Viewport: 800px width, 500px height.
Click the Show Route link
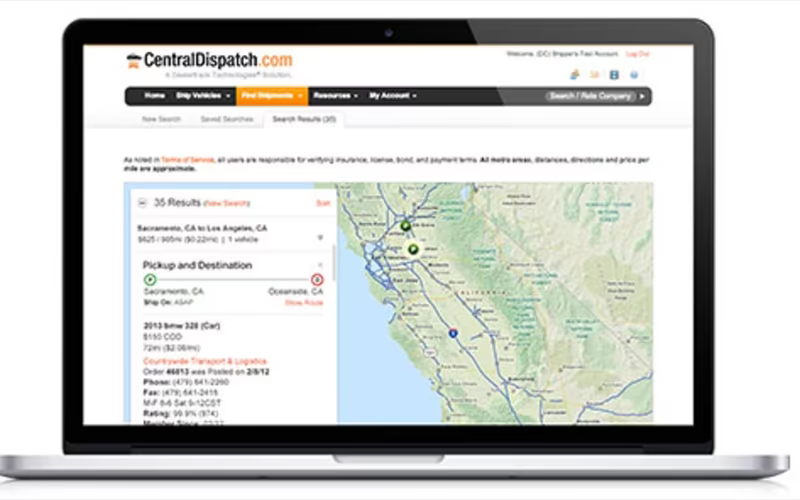click(x=304, y=303)
